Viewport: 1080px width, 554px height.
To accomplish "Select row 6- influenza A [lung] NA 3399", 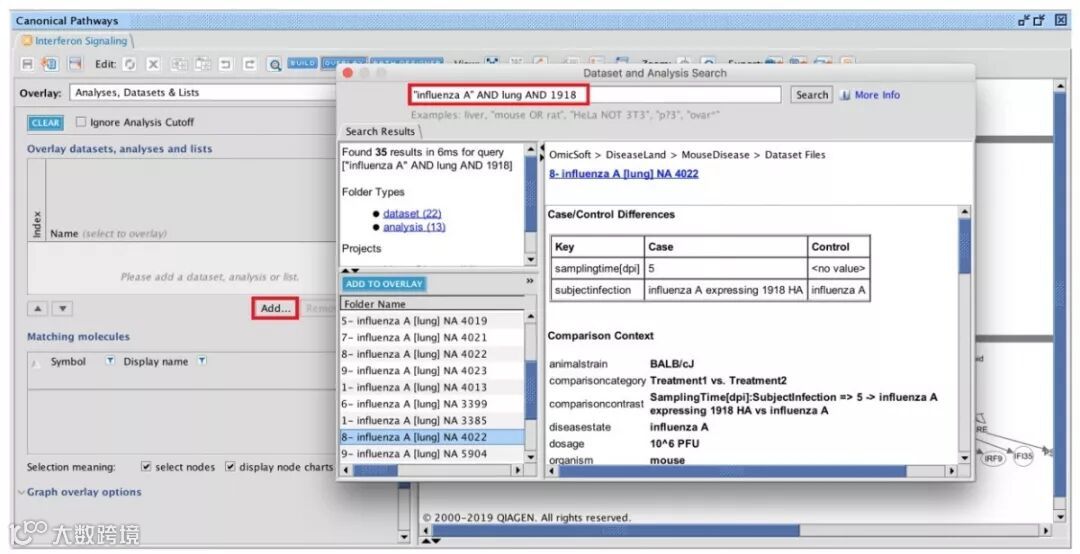I will pos(433,404).
